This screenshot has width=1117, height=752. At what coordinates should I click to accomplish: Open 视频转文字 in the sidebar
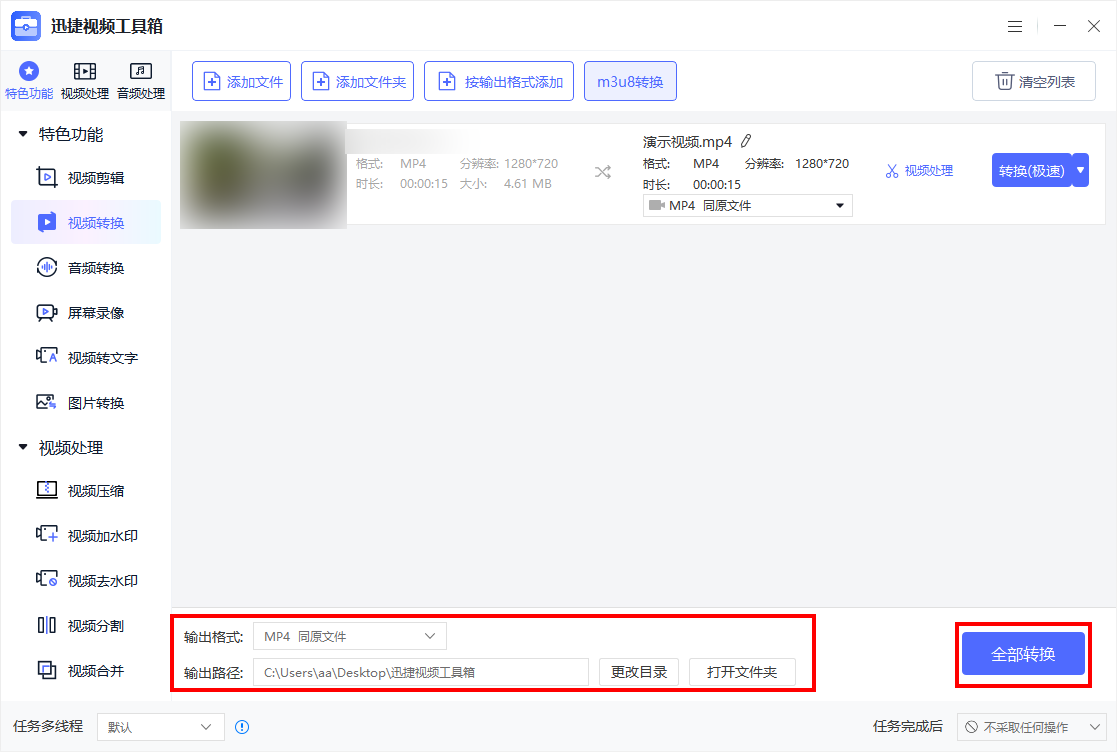tap(85, 357)
